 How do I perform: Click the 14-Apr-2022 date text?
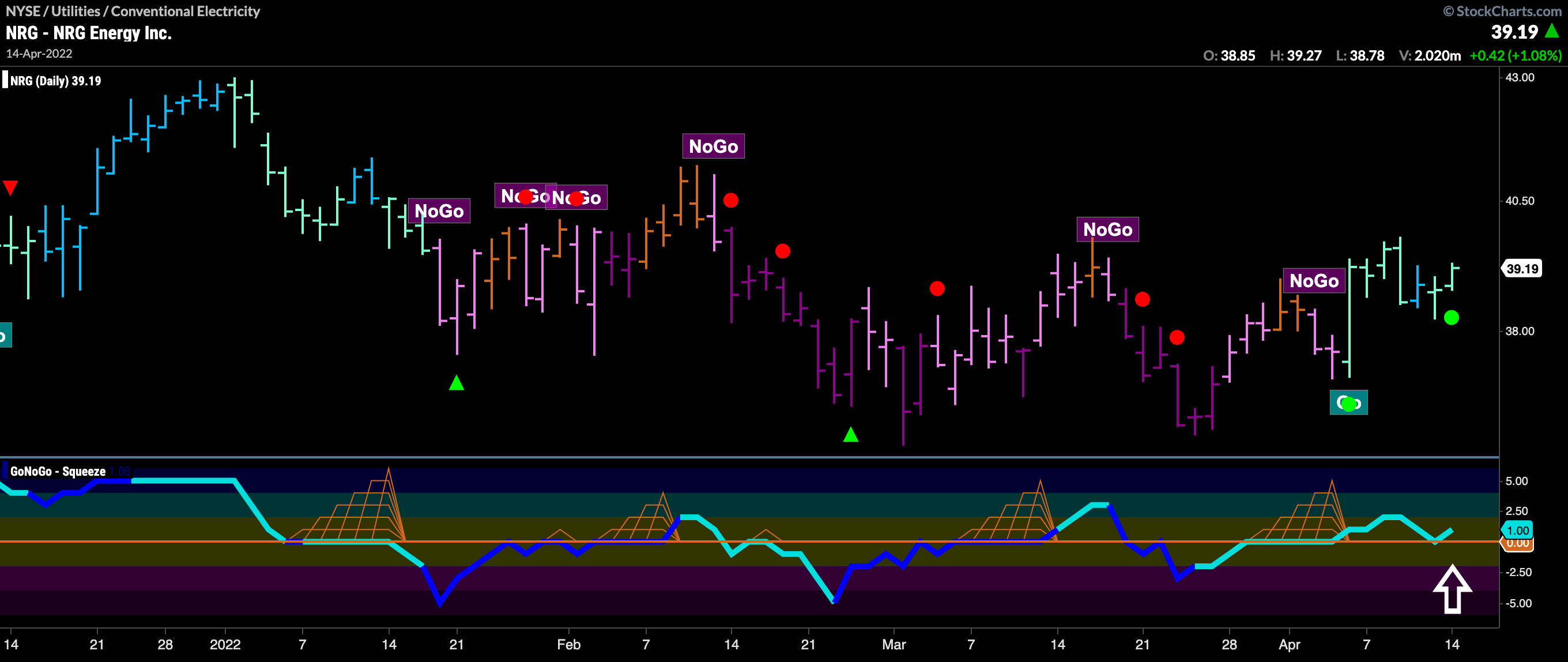(x=39, y=54)
